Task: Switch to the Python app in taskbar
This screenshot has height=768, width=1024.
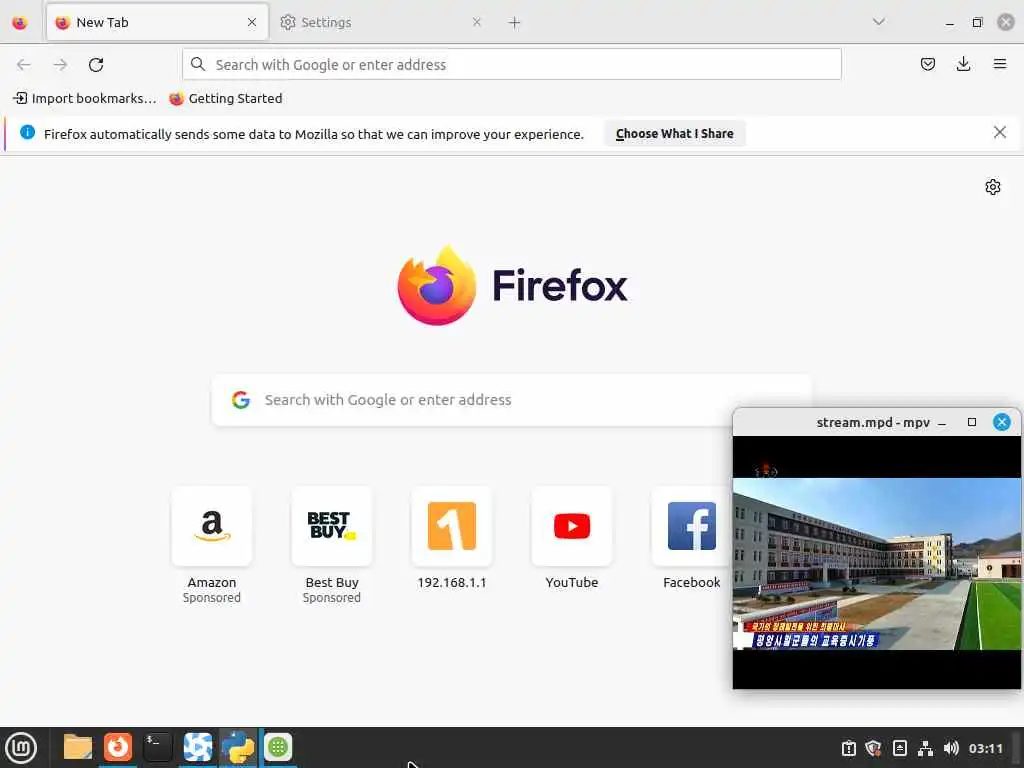Action: pos(238,747)
